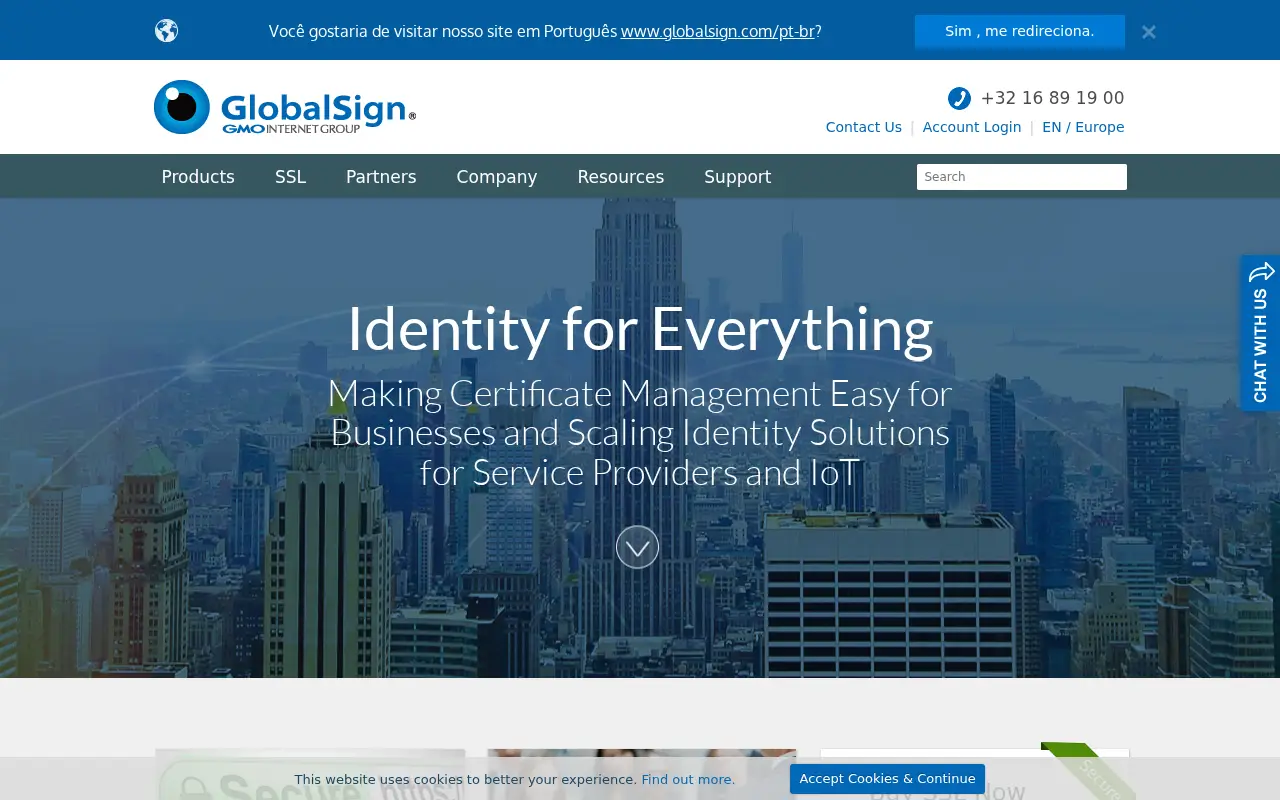Open the Partners menu
The image size is (1280, 800).
[381, 177]
